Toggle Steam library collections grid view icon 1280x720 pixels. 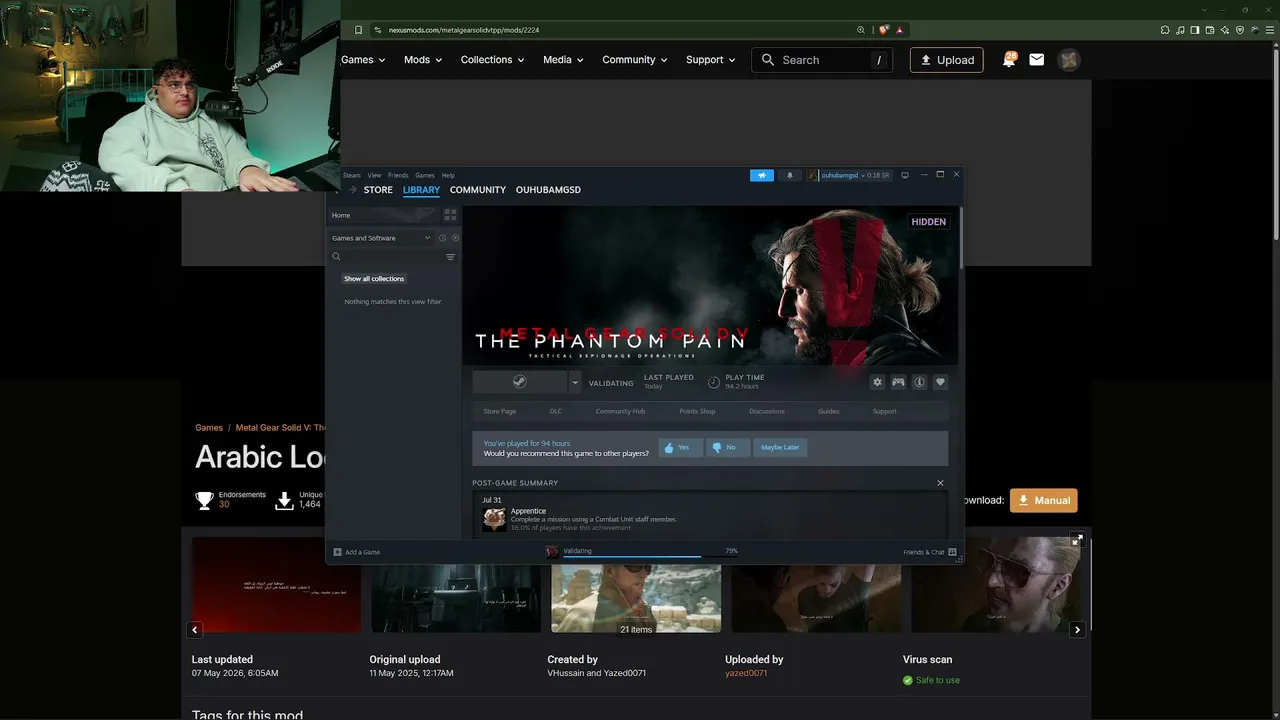[x=450, y=215]
